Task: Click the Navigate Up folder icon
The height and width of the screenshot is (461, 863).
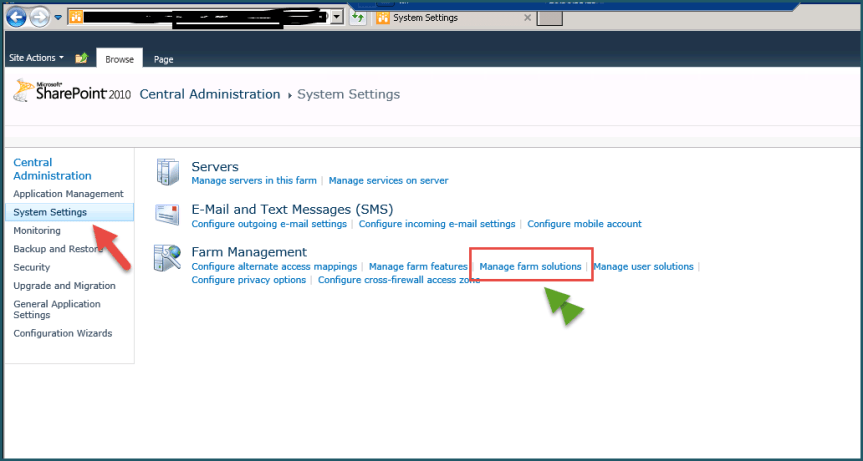Action: pos(82,58)
